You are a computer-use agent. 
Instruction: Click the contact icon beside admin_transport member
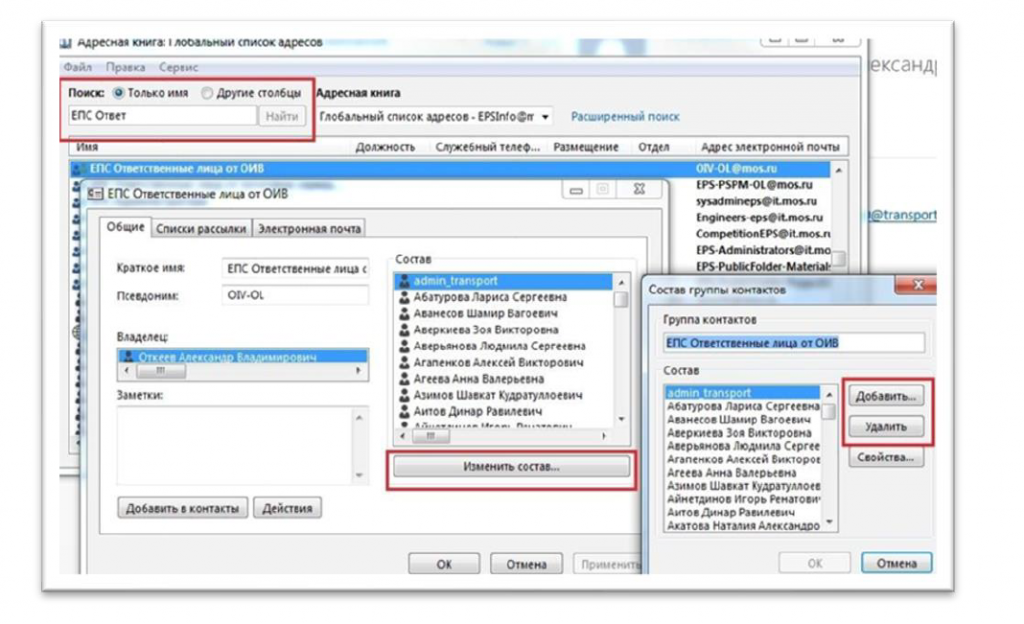tap(405, 282)
